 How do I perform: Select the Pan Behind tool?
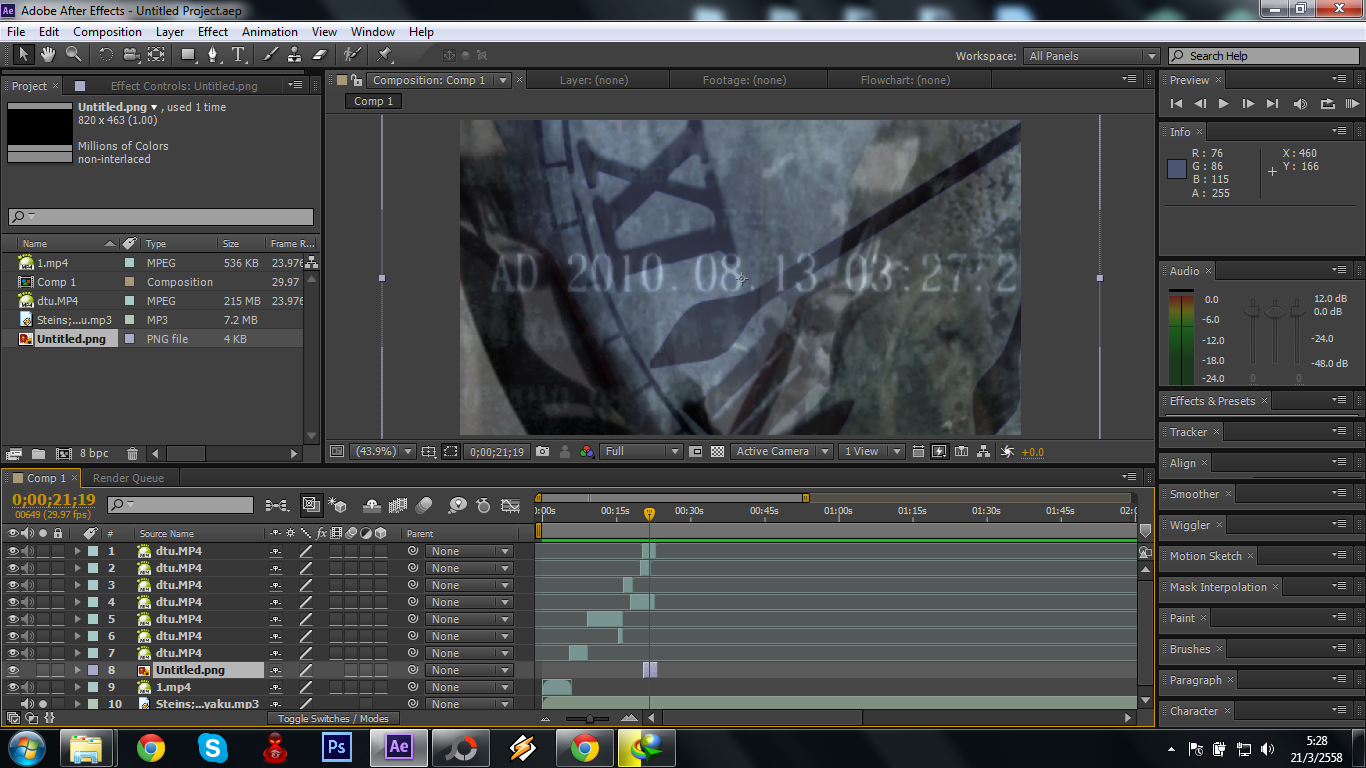[x=156, y=54]
